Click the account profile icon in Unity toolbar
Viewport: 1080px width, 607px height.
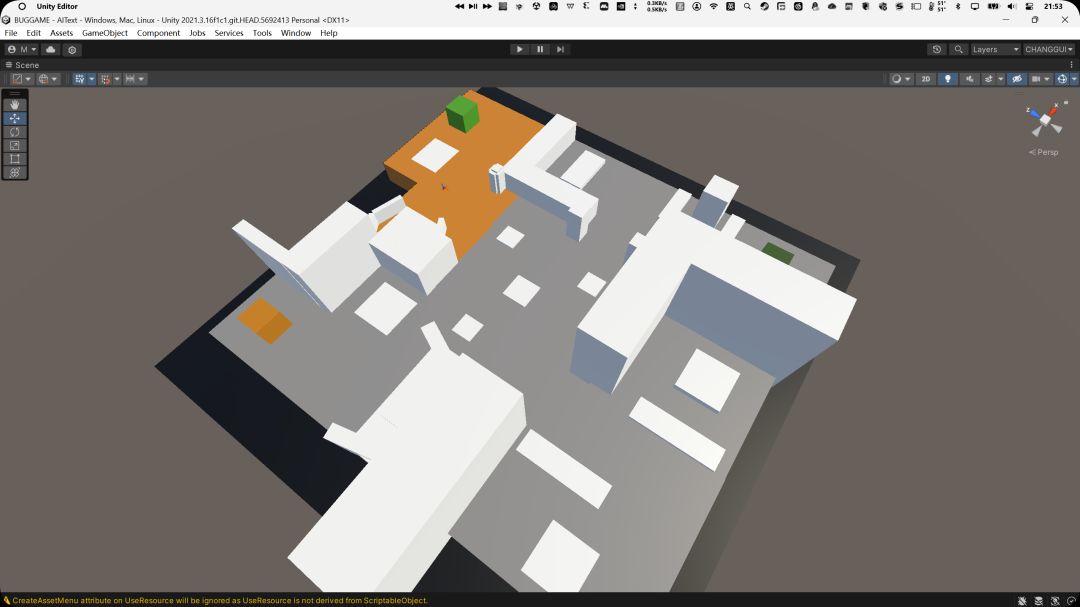[12, 50]
